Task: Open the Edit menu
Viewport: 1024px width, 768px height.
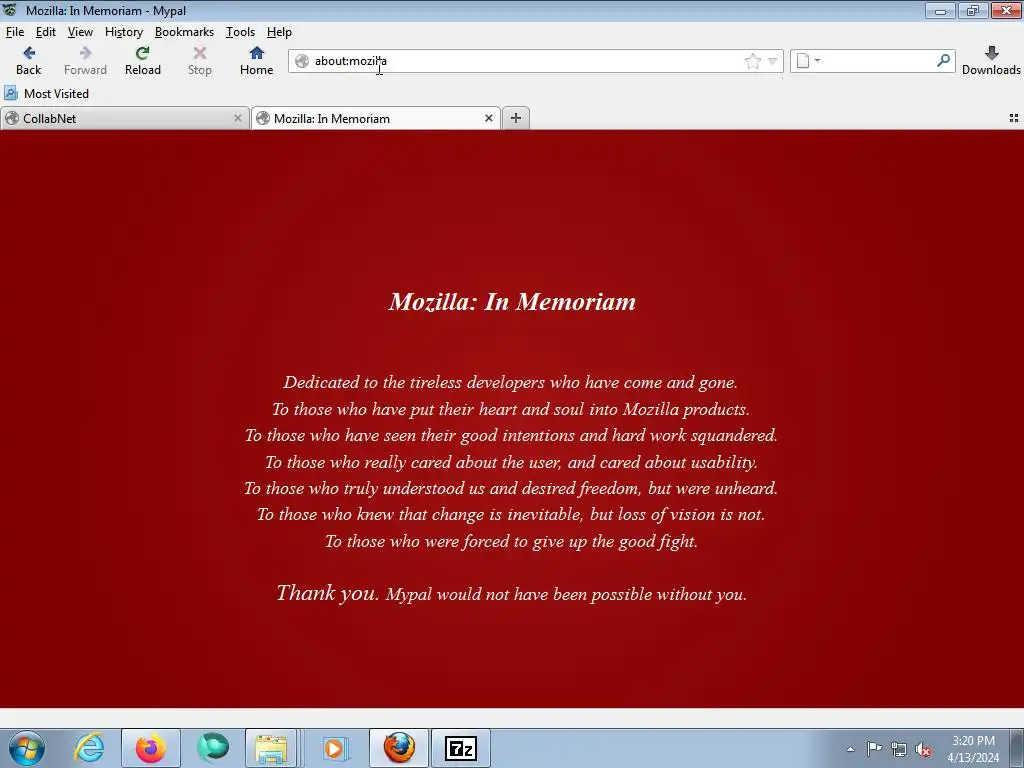Action: click(x=46, y=32)
